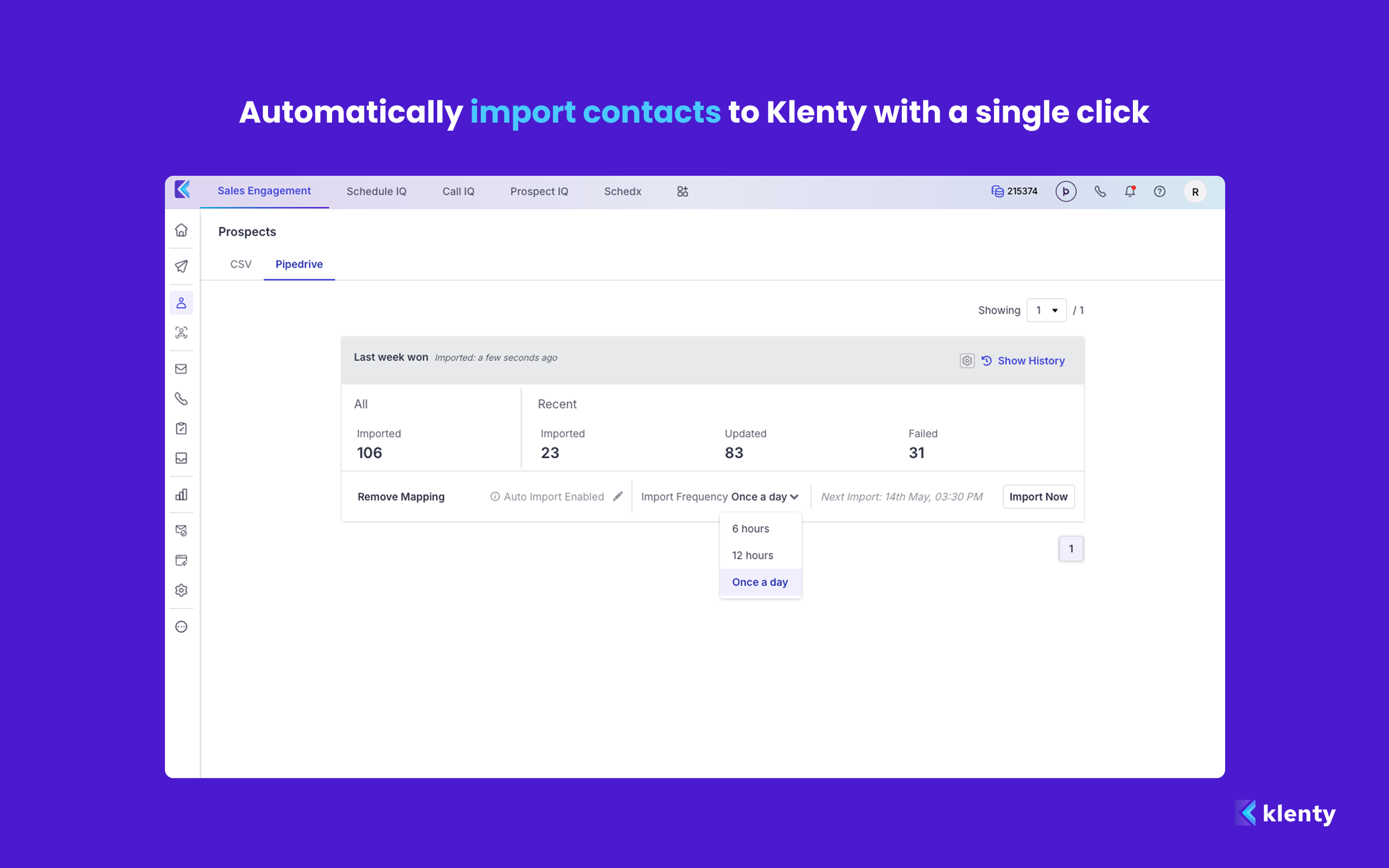This screenshot has height=868, width=1389.
Task: Click the '215374' credits count
Action: pos(1022,191)
